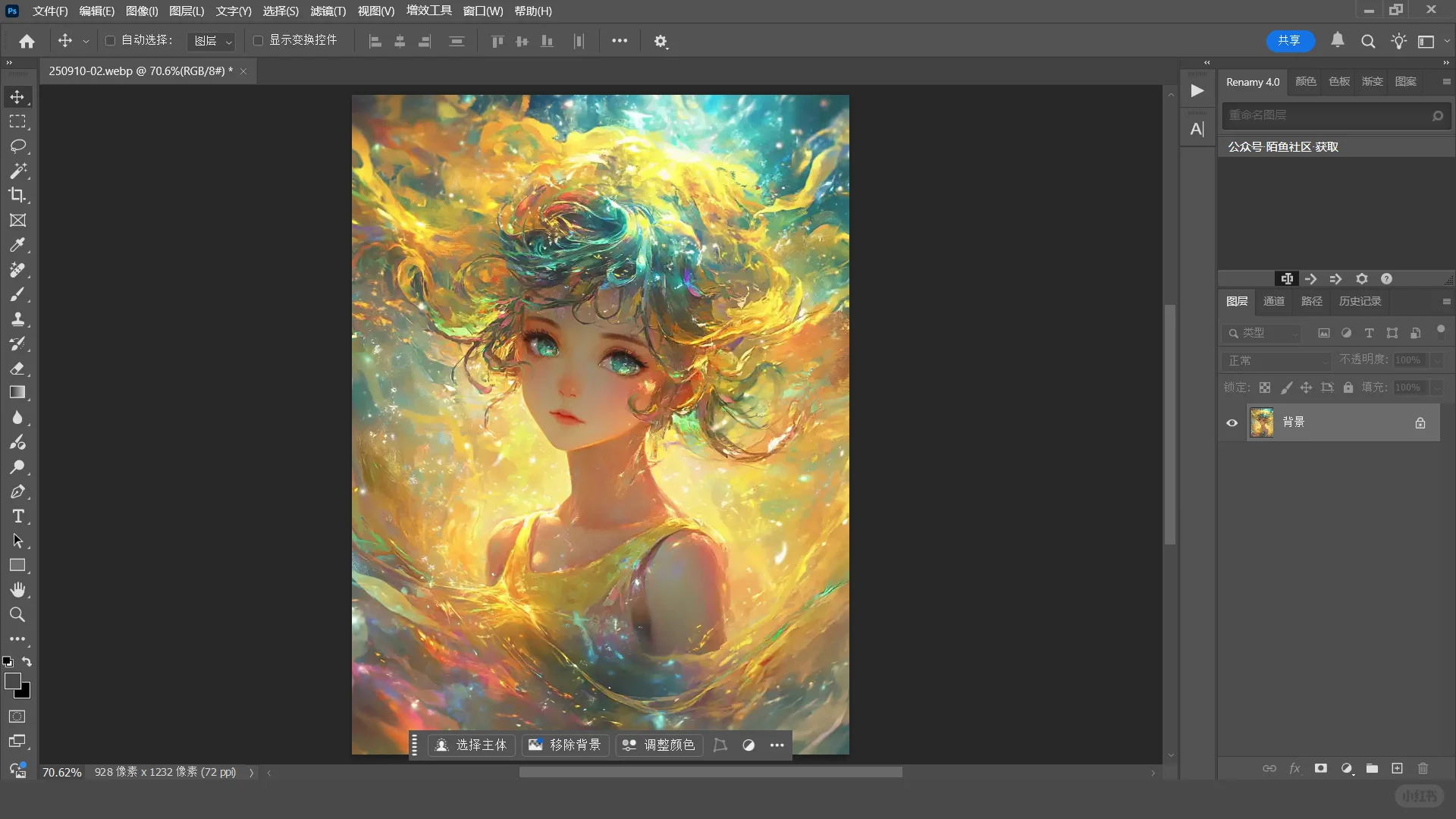The width and height of the screenshot is (1456, 819).
Task: Select the Eraser tool
Action: pyautogui.click(x=17, y=369)
